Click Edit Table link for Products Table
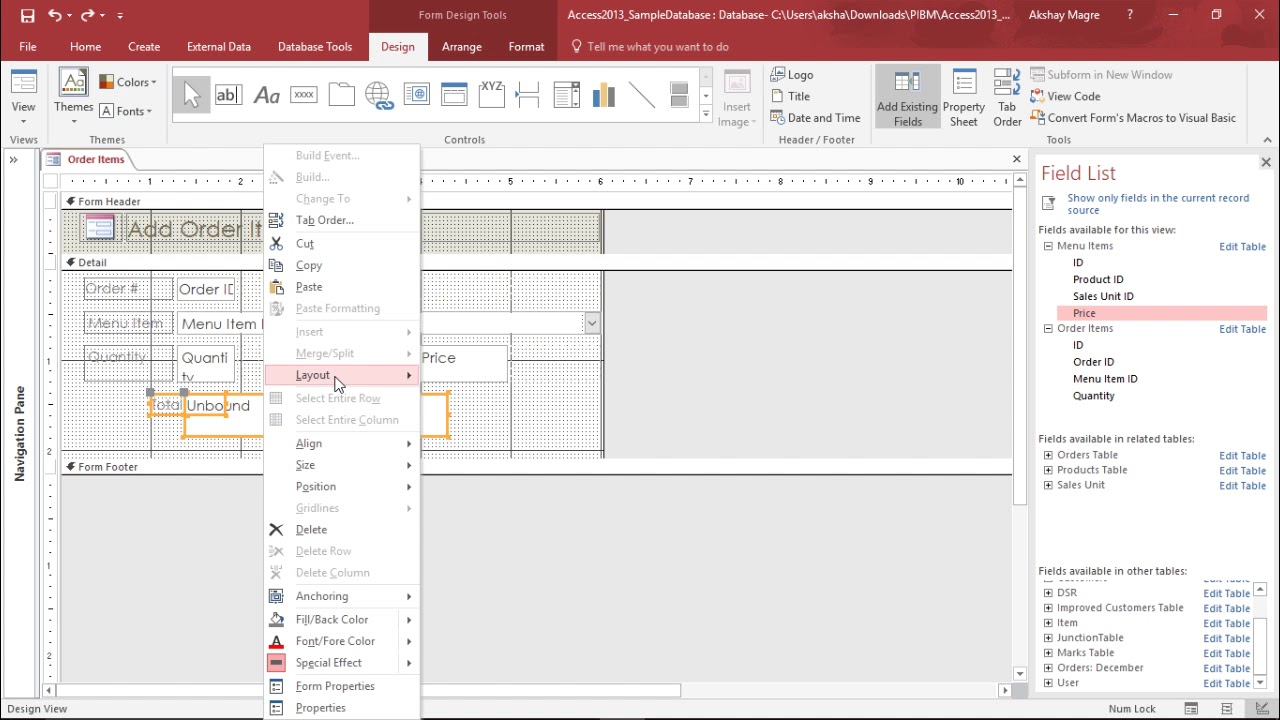Screen dimensions: 1280x720 click(x=1242, y=471)
